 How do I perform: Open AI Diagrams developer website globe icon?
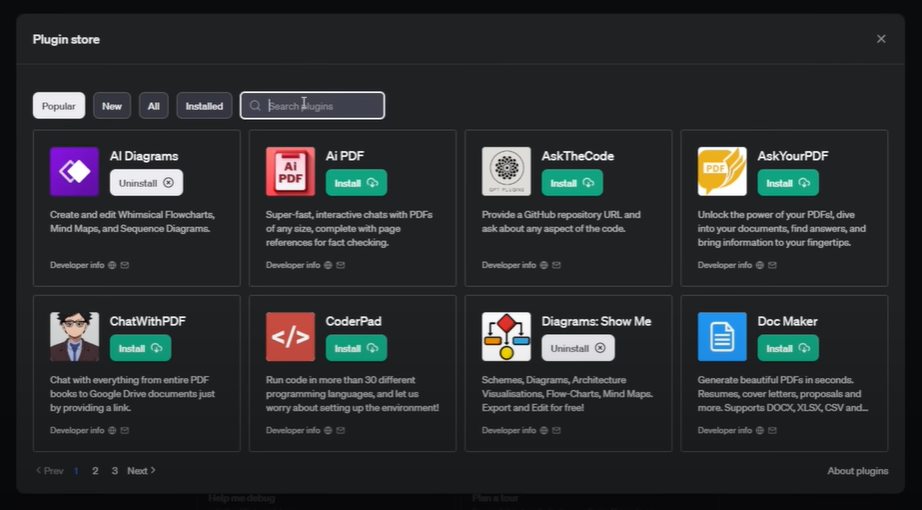point(112,265)
